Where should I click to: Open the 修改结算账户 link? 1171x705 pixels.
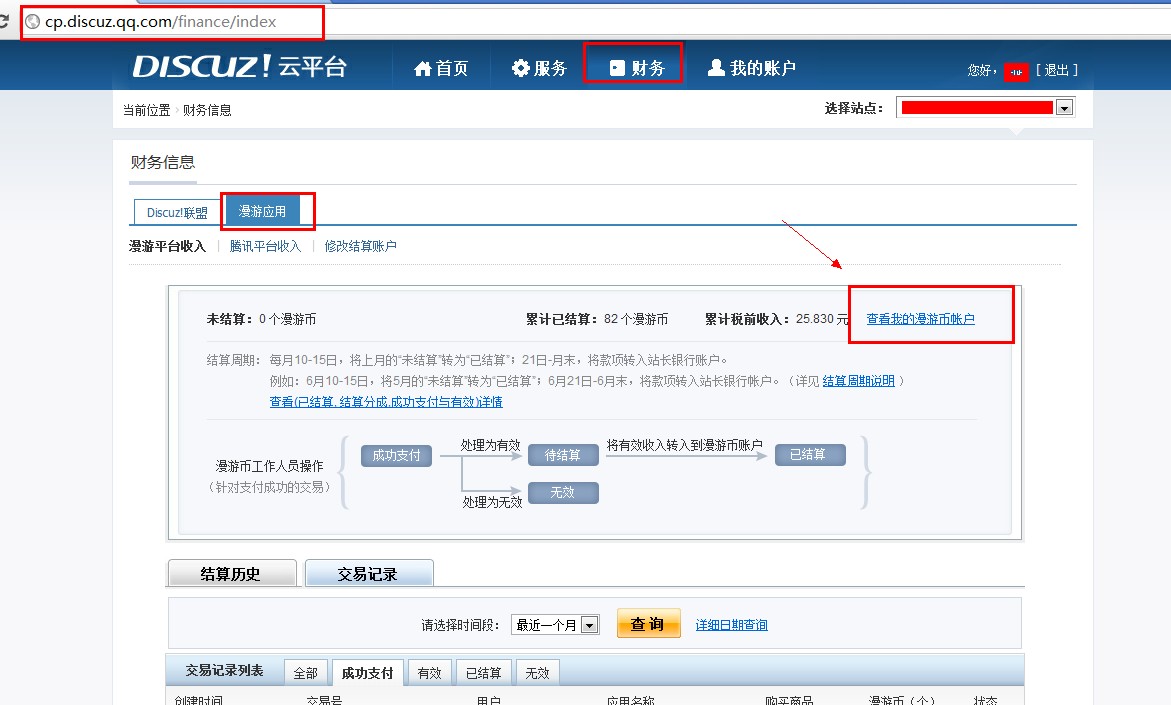tap(361, 246)
